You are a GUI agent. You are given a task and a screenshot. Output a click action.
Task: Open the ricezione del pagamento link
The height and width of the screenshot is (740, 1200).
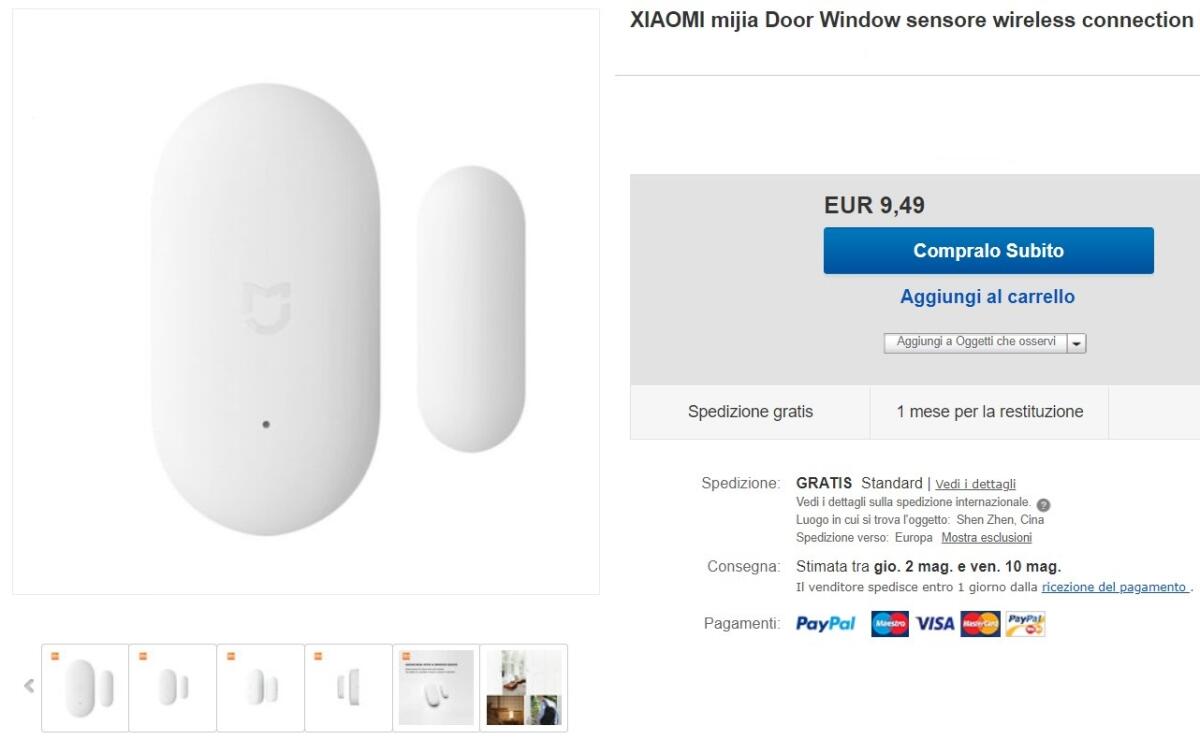(x=1111, y=586)
